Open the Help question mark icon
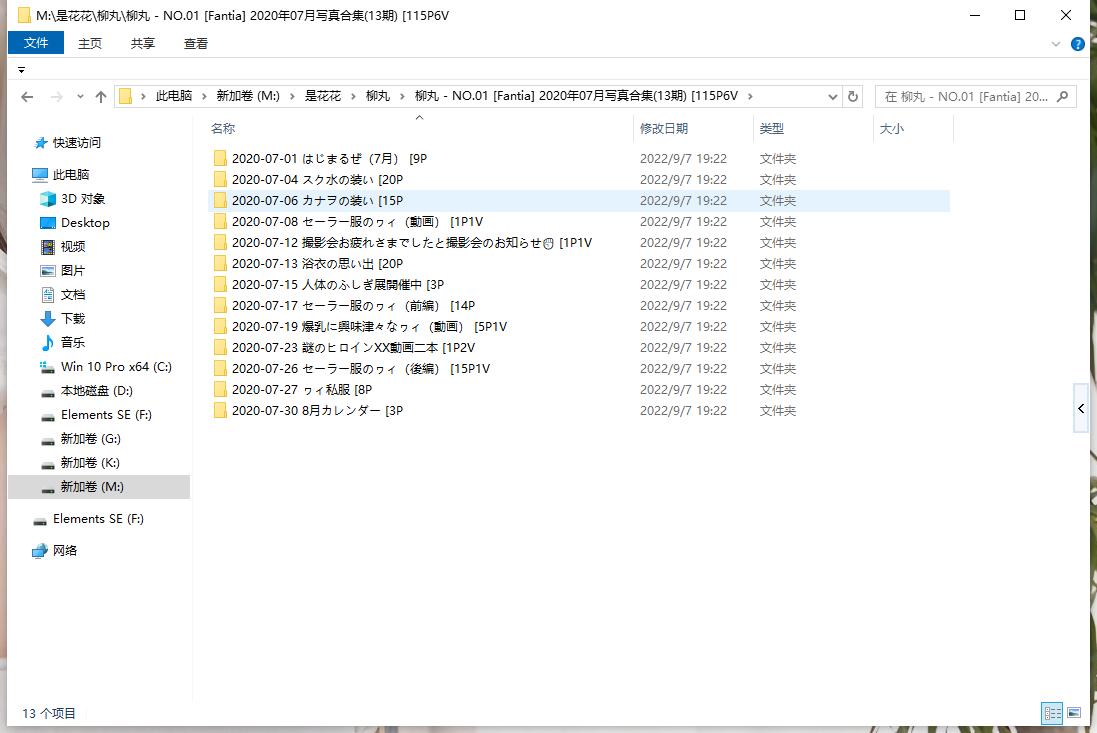Screen dimensions: 1097x733 [x=1078, y=44]
